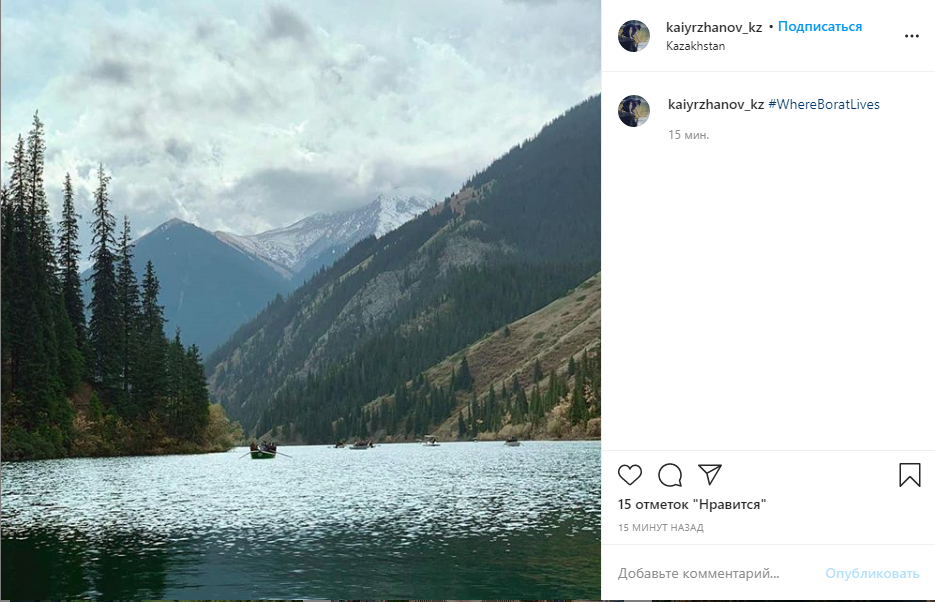View the 15 отметок "Нравится" likes list

click(x=692, y=505)
